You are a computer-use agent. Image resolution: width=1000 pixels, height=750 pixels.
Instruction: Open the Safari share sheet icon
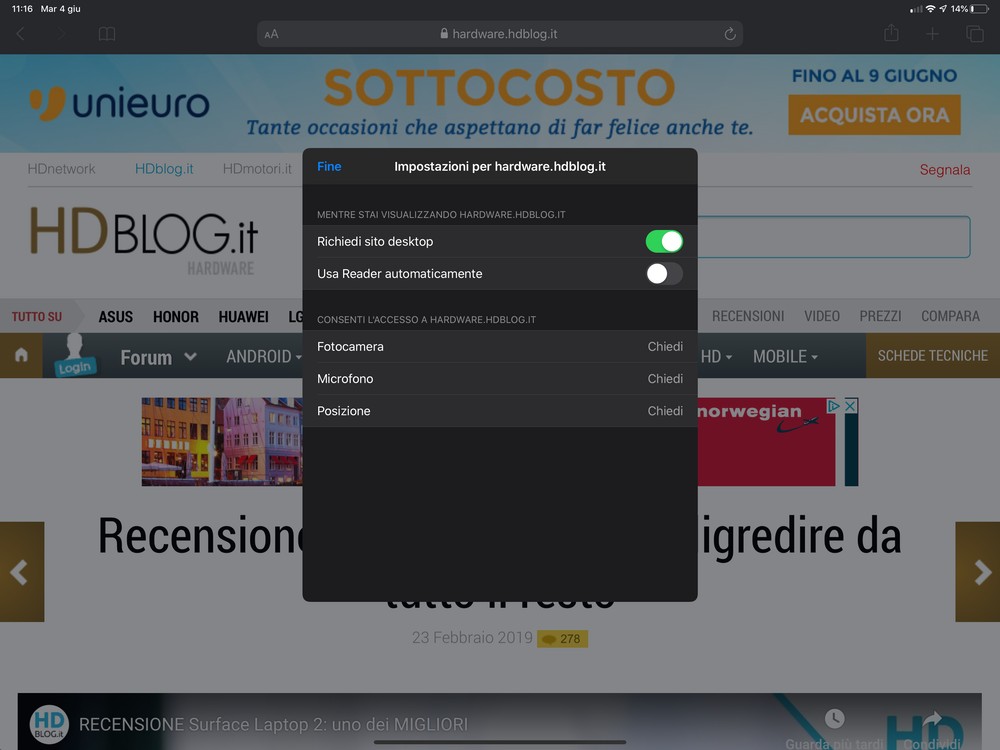pos(891,33)
